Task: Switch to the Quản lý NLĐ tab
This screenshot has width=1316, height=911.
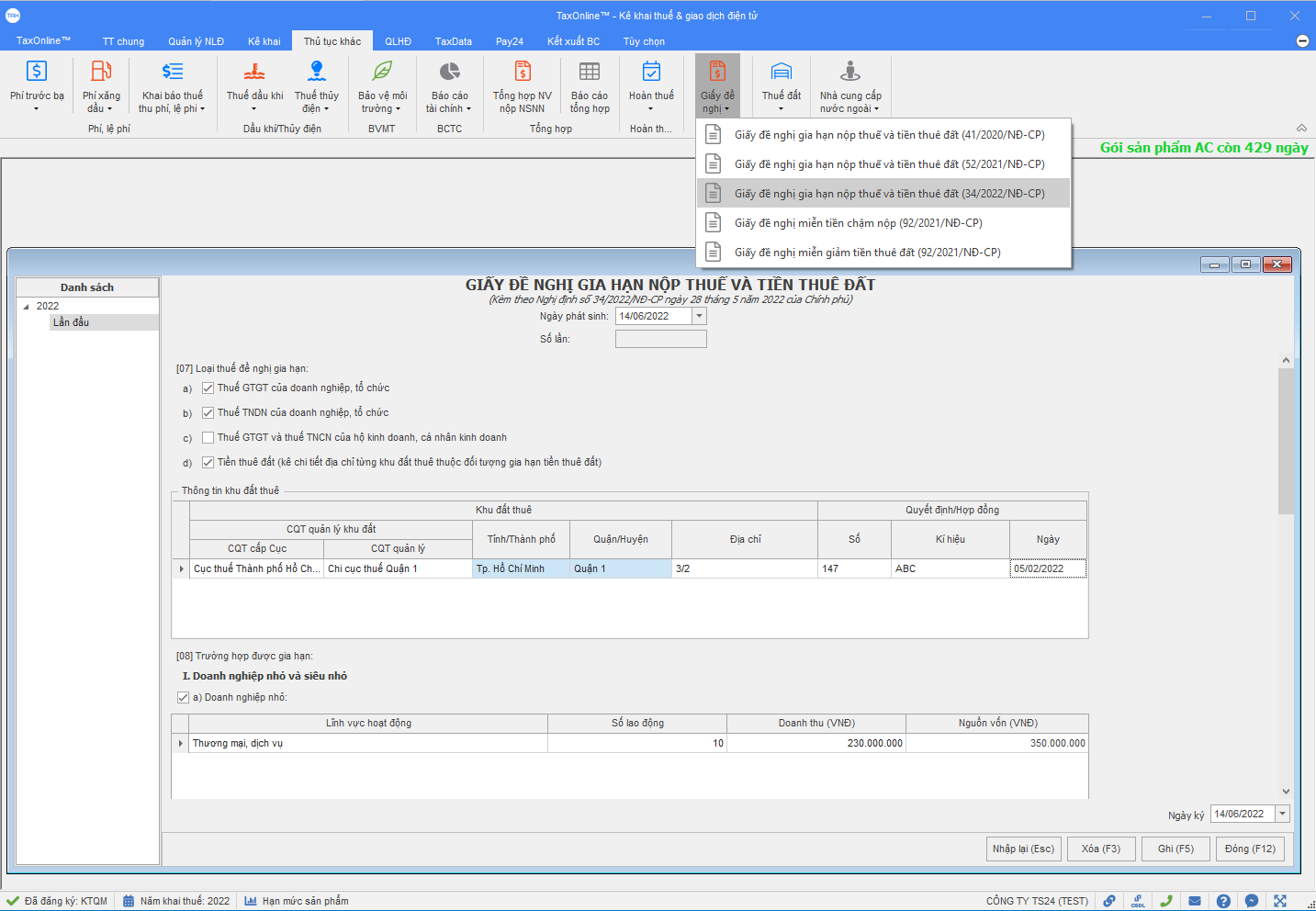Action: pyautogui.click(x=196, y=41)
